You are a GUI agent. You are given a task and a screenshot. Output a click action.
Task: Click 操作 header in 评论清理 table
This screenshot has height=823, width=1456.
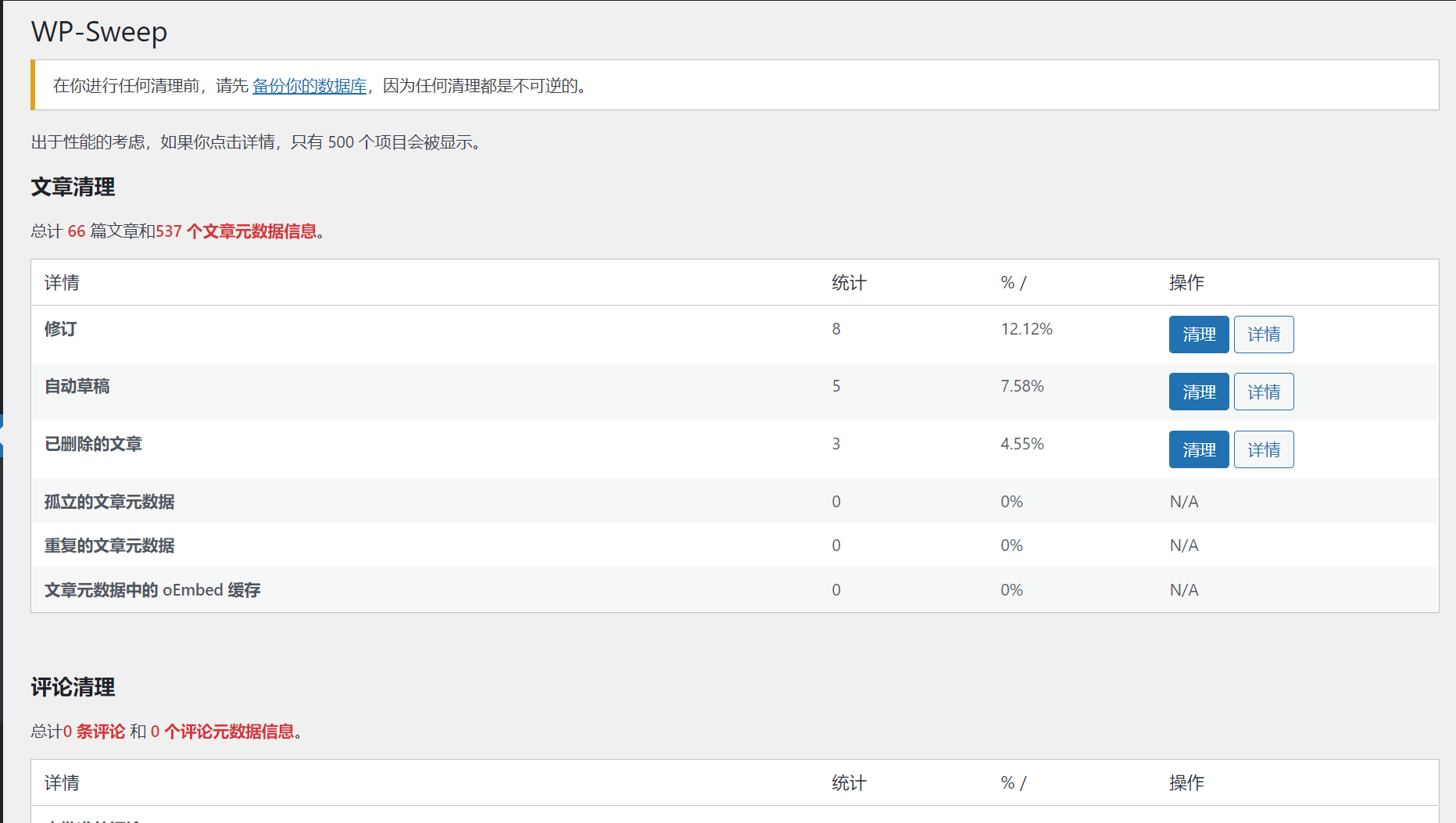click(1186, 783)
